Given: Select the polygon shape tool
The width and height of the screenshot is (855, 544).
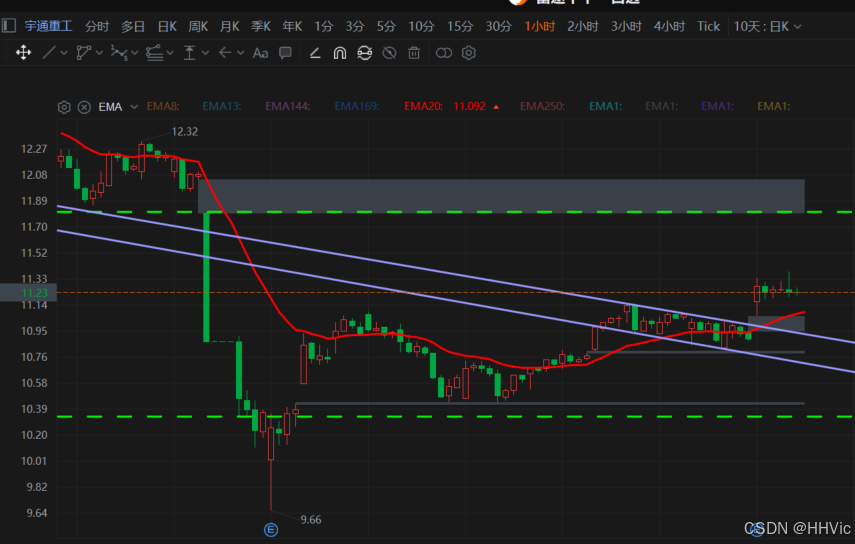Looking at the screenshot, I should click(x=83, y=53).
